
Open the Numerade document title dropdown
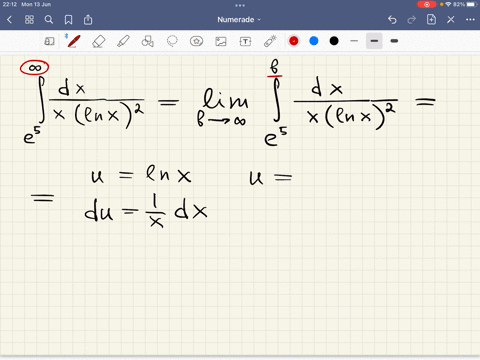coord(239,20)
